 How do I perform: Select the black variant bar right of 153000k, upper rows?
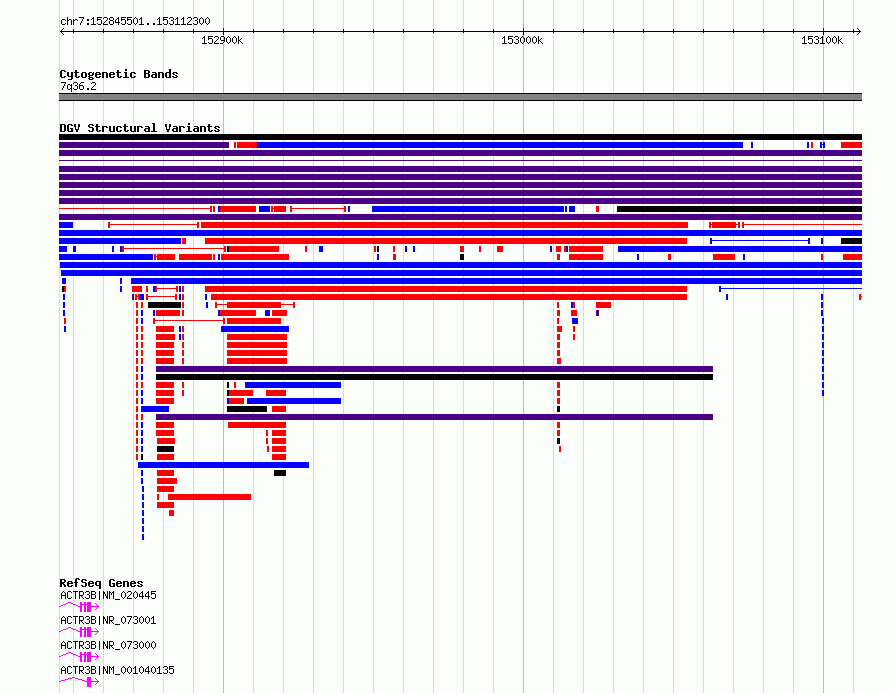tap(740, 209)
